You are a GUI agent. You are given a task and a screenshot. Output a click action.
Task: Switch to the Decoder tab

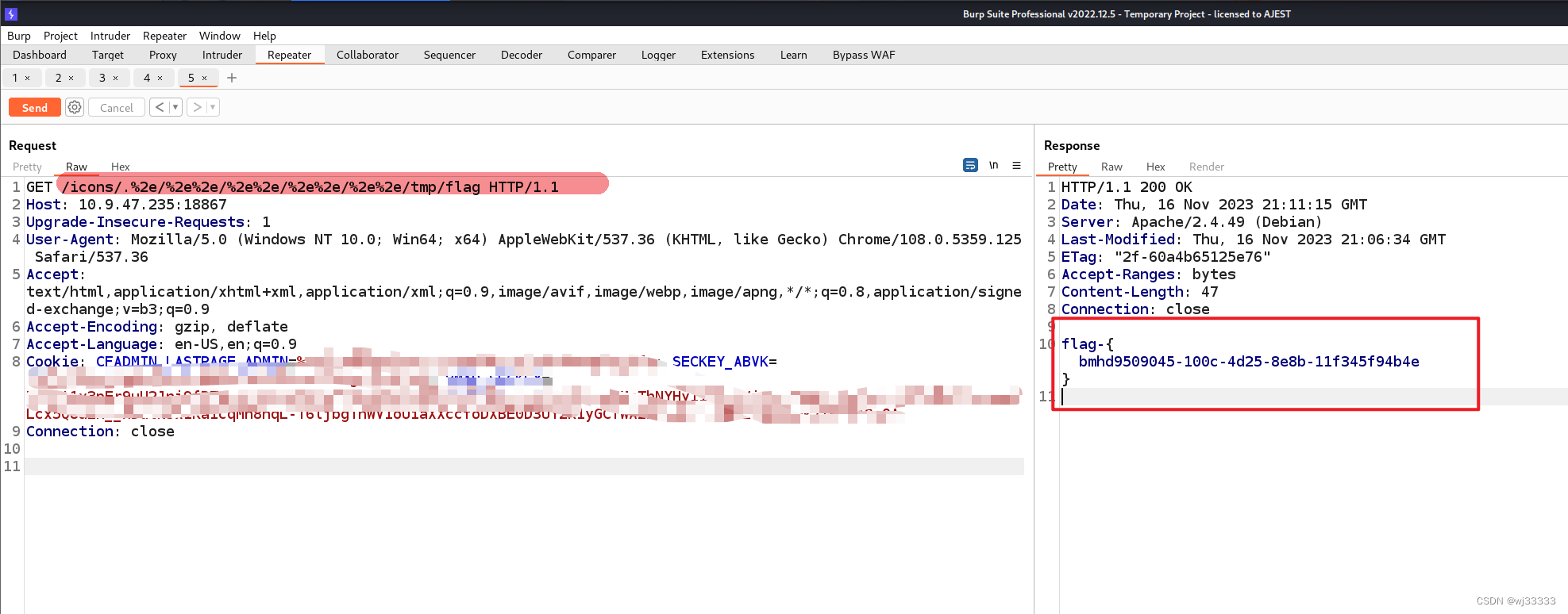[522, 55]
